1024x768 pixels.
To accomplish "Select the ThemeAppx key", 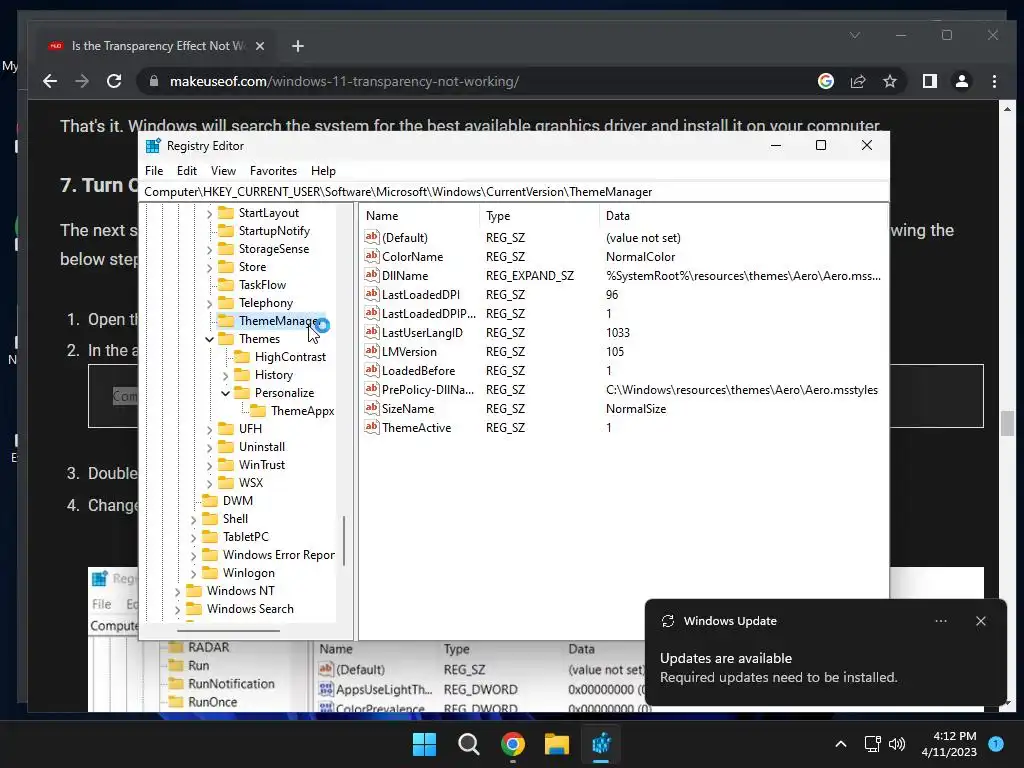I will point(302,411).
